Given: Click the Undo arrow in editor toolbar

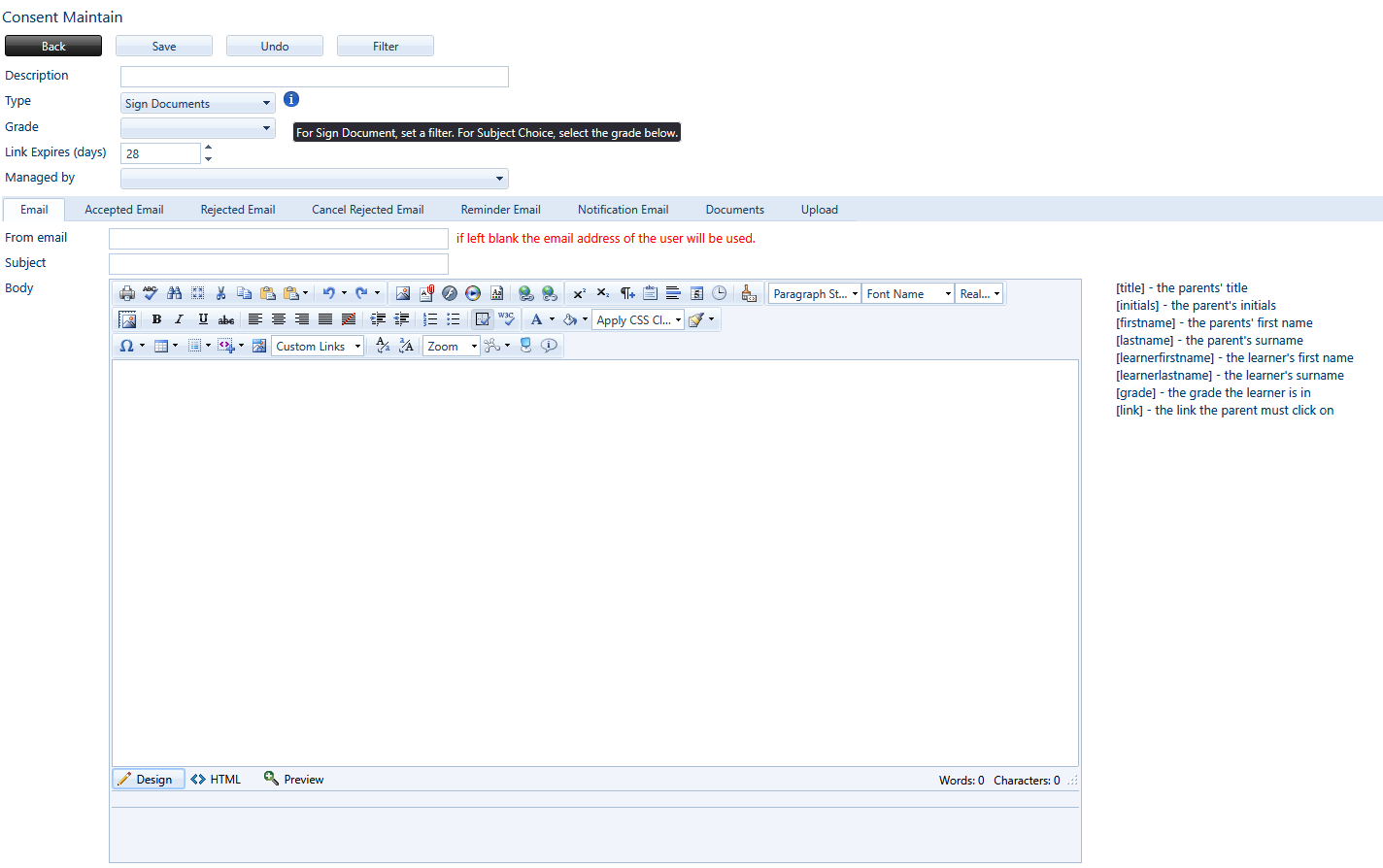Looking at the screenshot, I should pos(329,293).
